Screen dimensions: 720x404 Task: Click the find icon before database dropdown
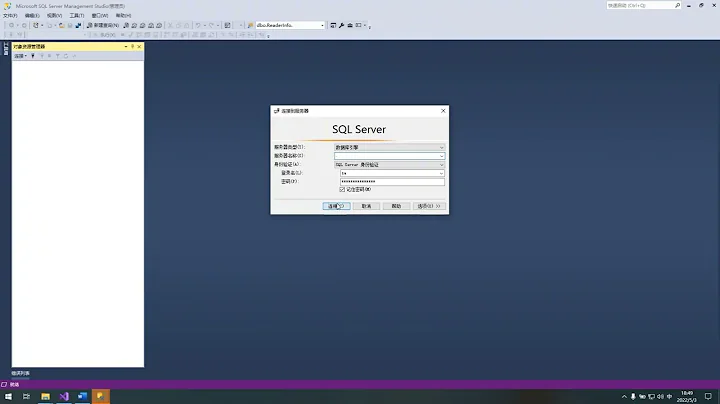coord(250,25)
